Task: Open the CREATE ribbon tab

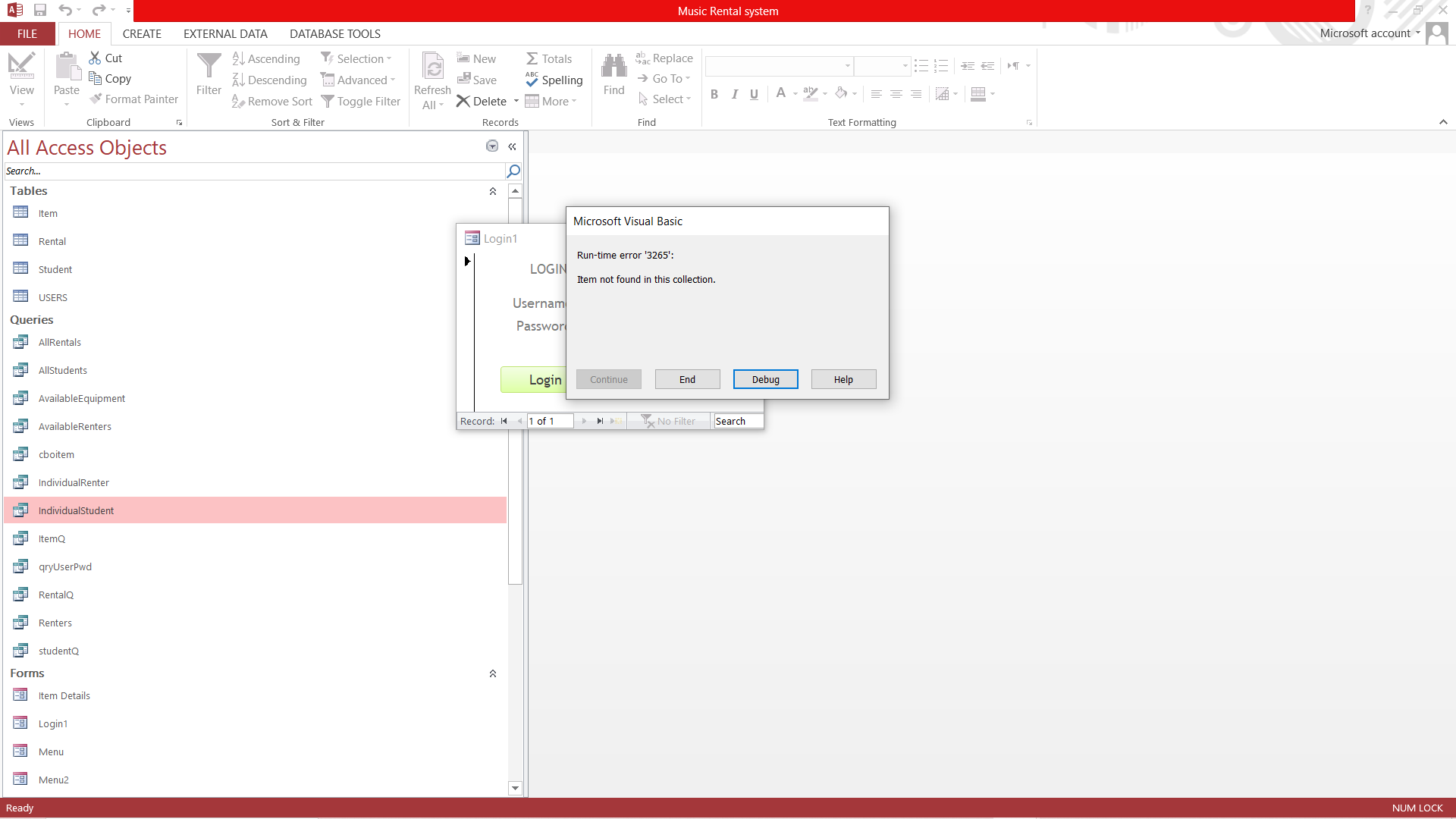Action: (x=142, y=33)
